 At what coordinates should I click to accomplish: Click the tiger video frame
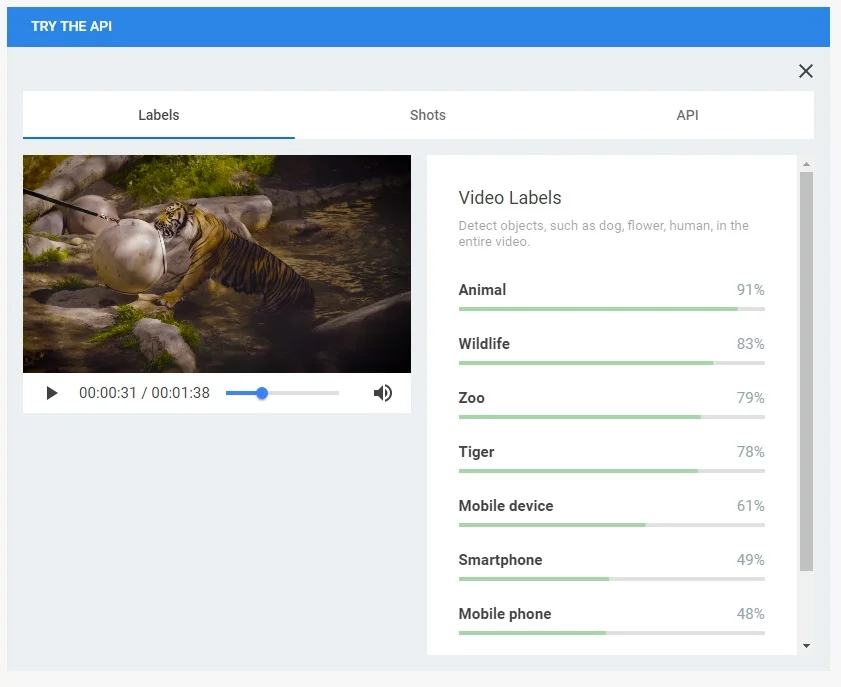(x=216, y=263)
